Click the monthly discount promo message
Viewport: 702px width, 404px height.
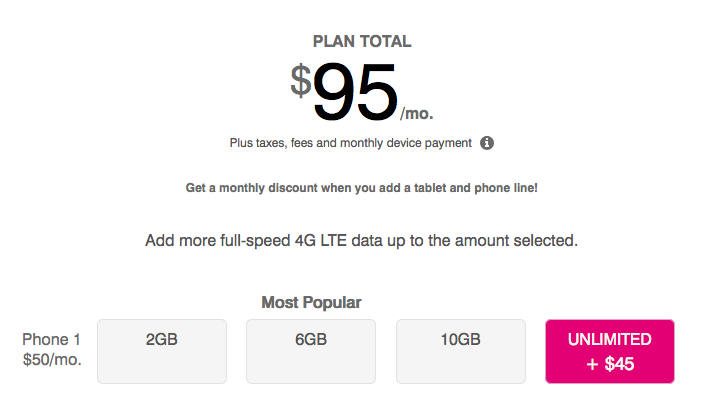point(362,188)
